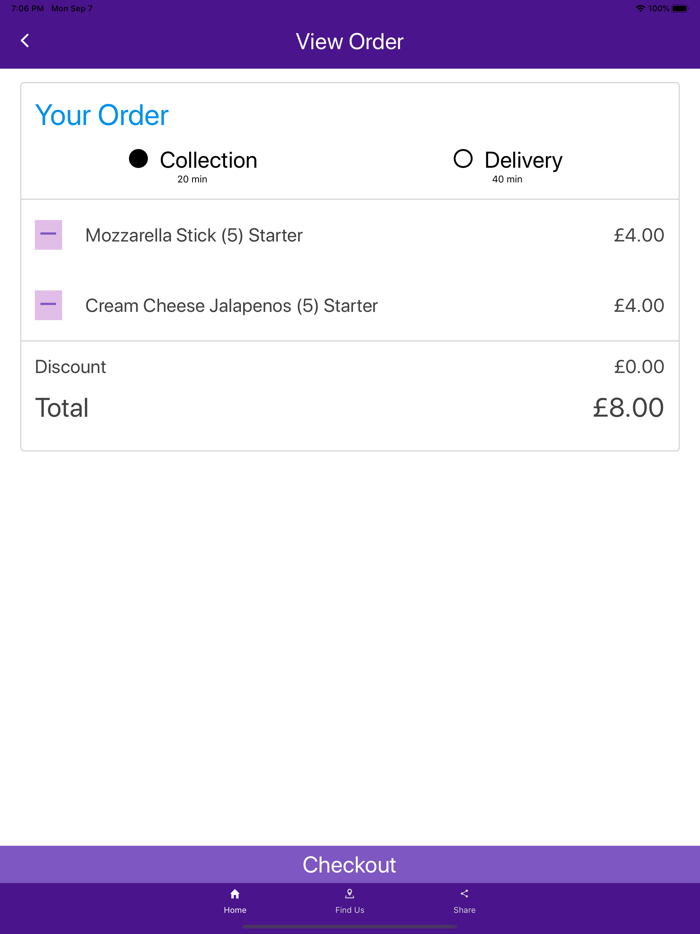Screen dimensions: 700x934
Task: Tap the Cream Cheese Jalapenos item name
Action: (x=231, y=306)
